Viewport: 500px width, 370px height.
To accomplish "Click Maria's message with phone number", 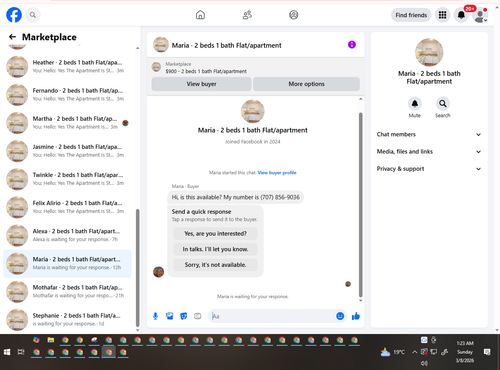I will point(236,197).
